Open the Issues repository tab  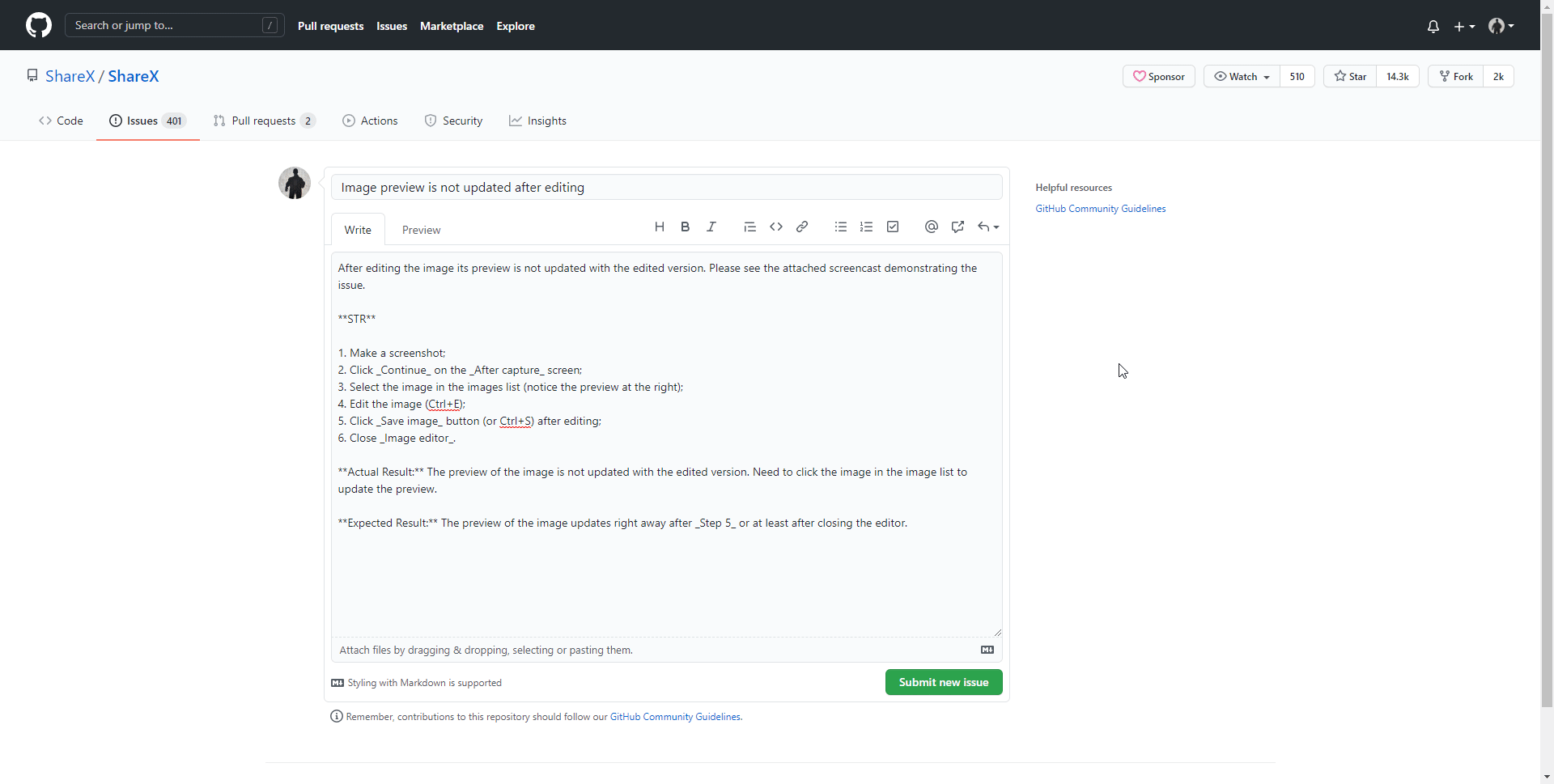tap(148, 121)
